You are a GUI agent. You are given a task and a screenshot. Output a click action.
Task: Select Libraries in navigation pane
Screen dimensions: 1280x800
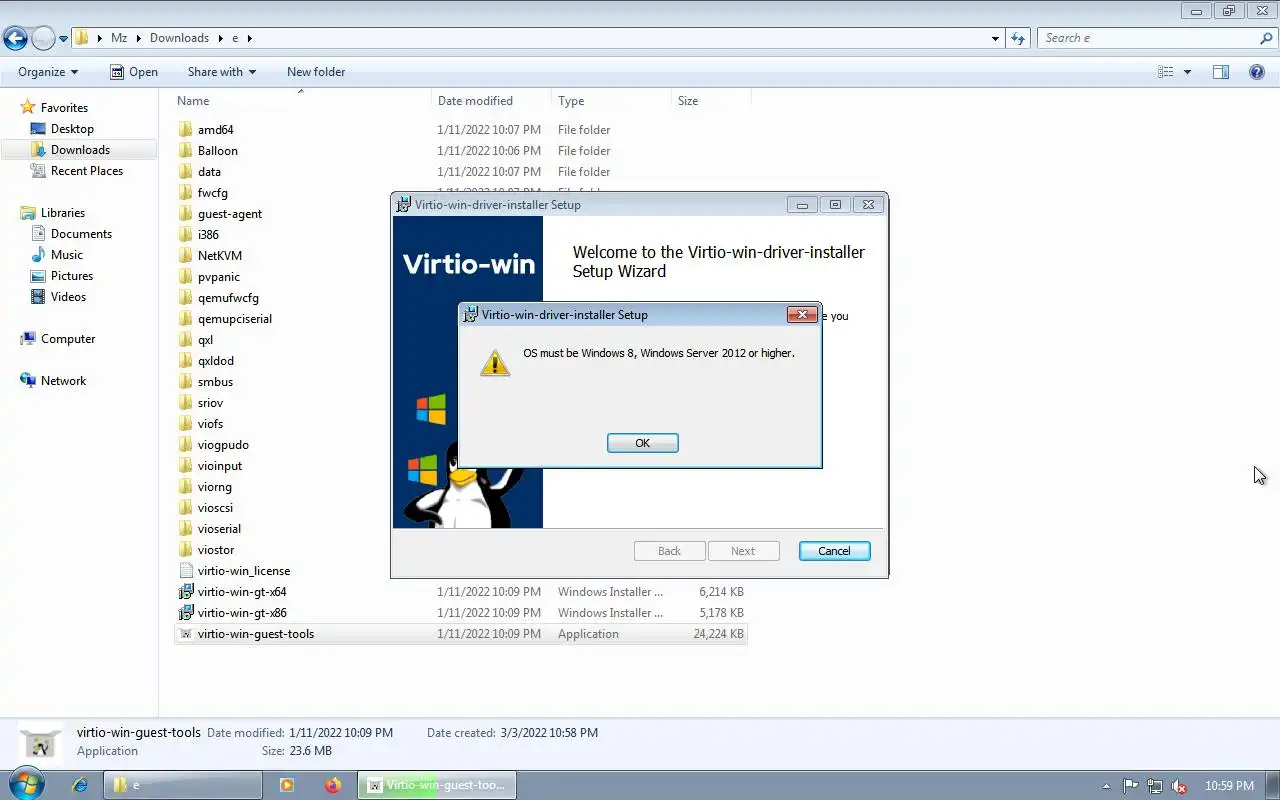[62, 213]
